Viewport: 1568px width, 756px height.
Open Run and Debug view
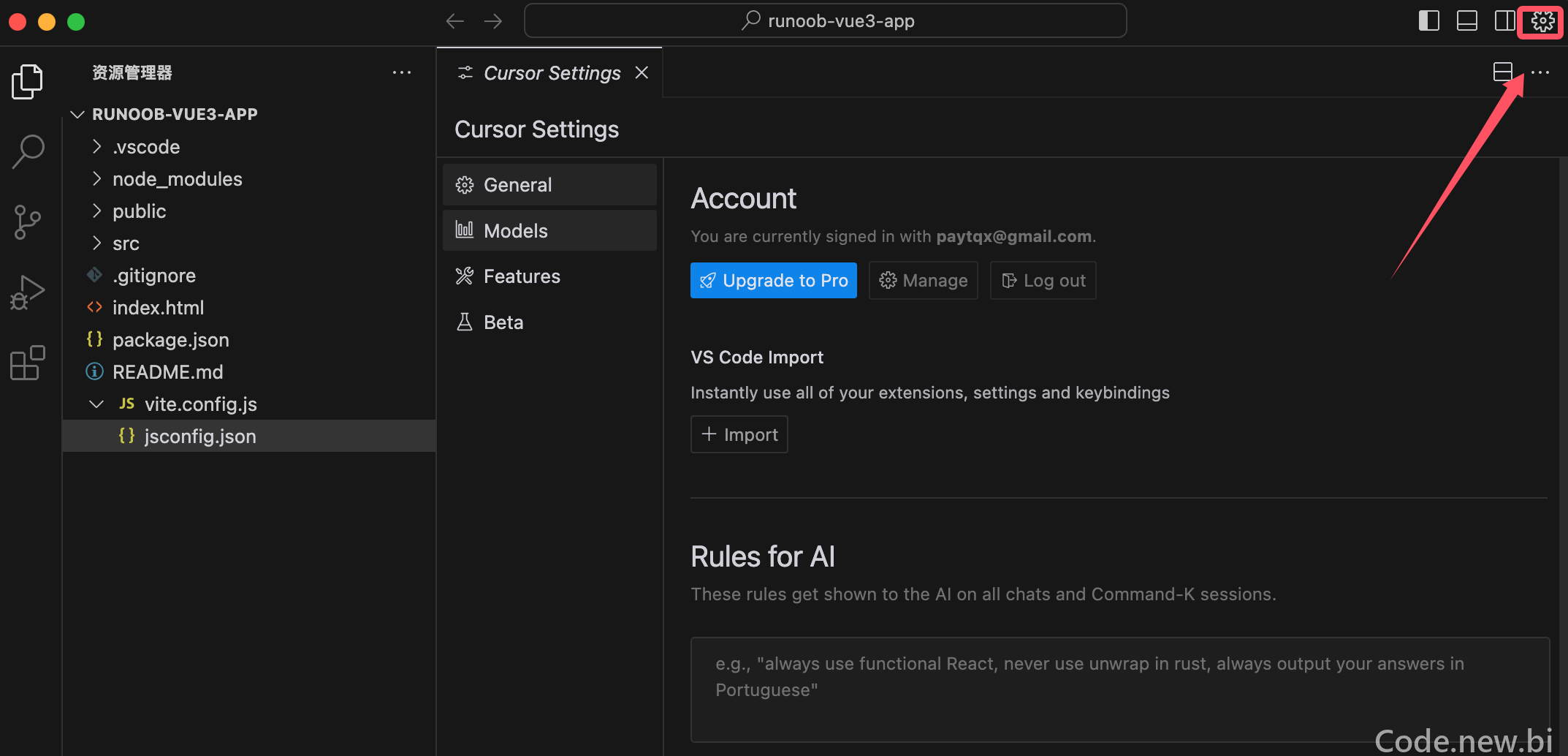(28, 292)
